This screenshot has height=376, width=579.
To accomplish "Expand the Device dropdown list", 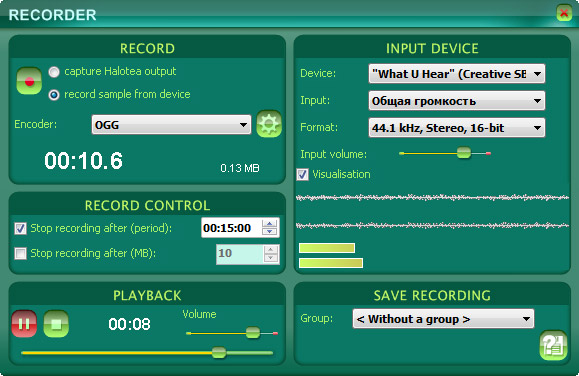I will pos(457,74).
